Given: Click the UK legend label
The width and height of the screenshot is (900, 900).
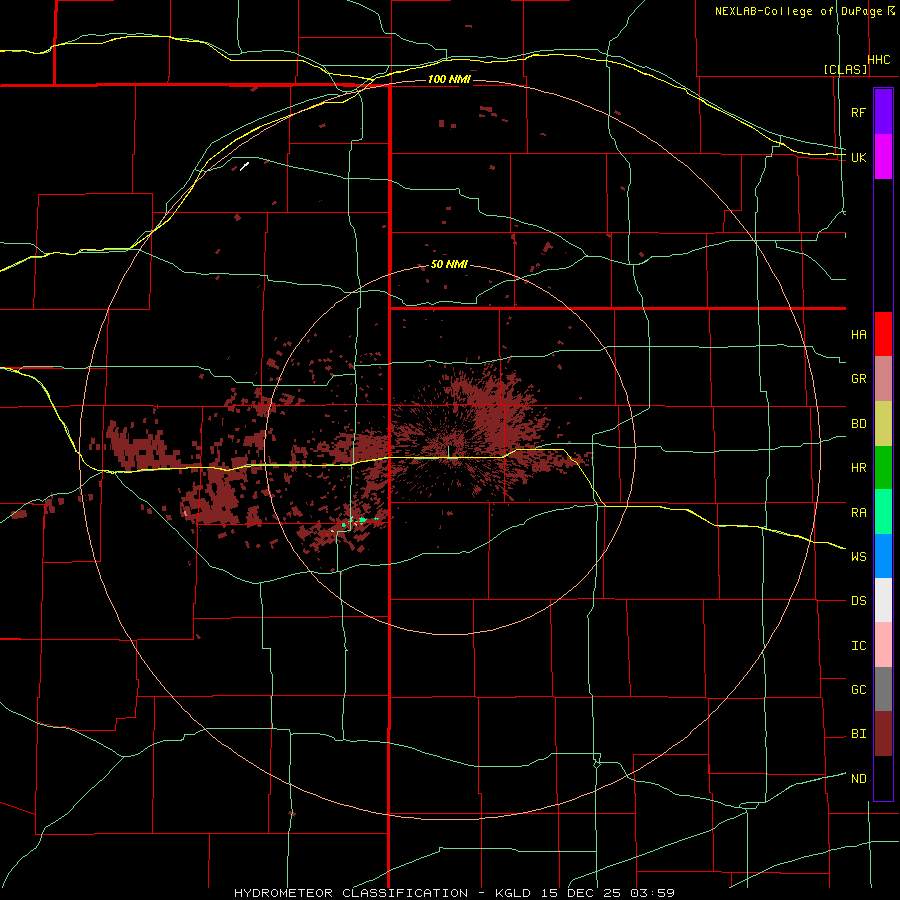Looking at the screenshot, I should coord(858,157).
